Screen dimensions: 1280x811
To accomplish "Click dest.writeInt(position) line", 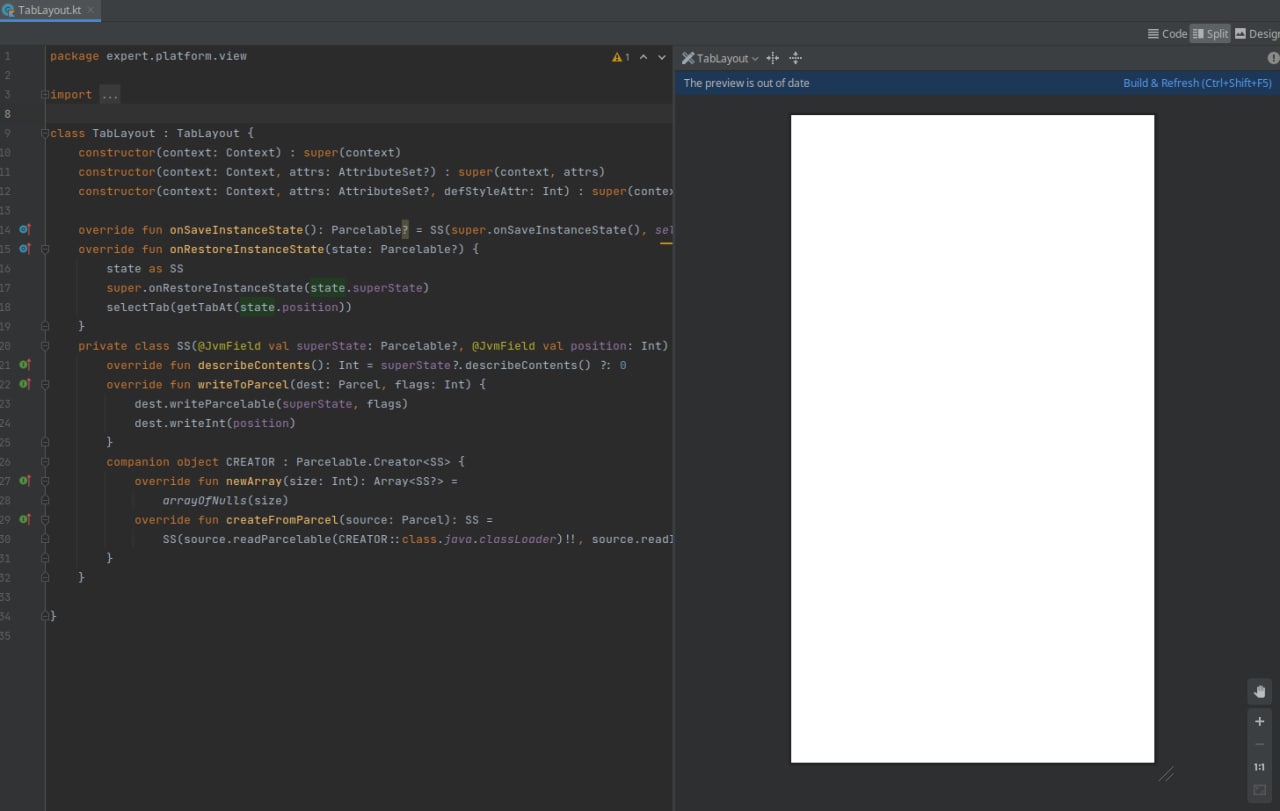I will 215,423.
